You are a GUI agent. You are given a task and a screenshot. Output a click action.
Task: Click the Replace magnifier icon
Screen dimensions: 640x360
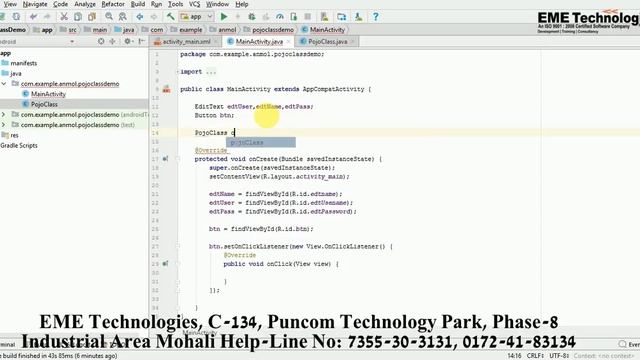(122, 17)
